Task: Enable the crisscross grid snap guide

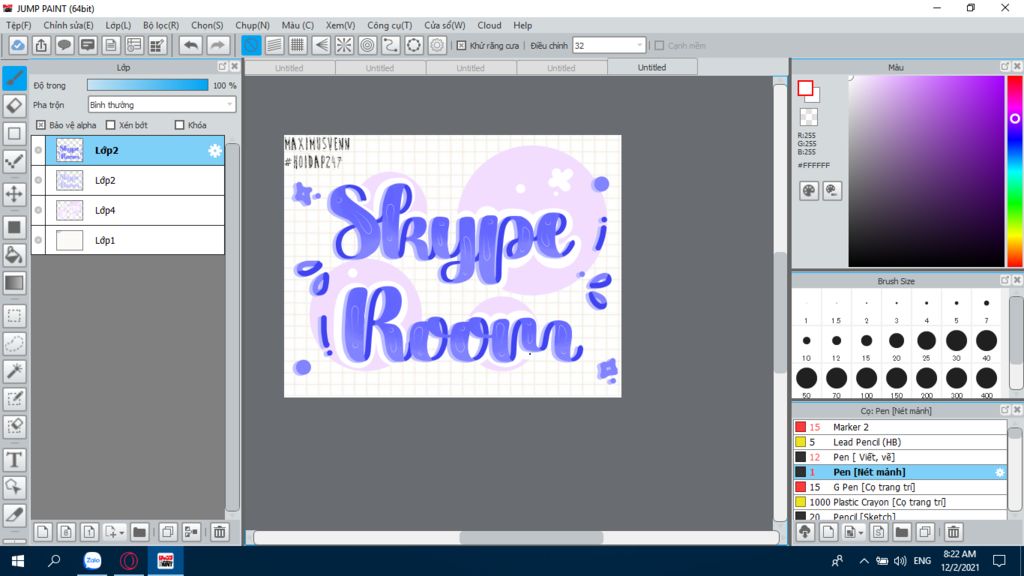Action: click(x=297, y=45)
